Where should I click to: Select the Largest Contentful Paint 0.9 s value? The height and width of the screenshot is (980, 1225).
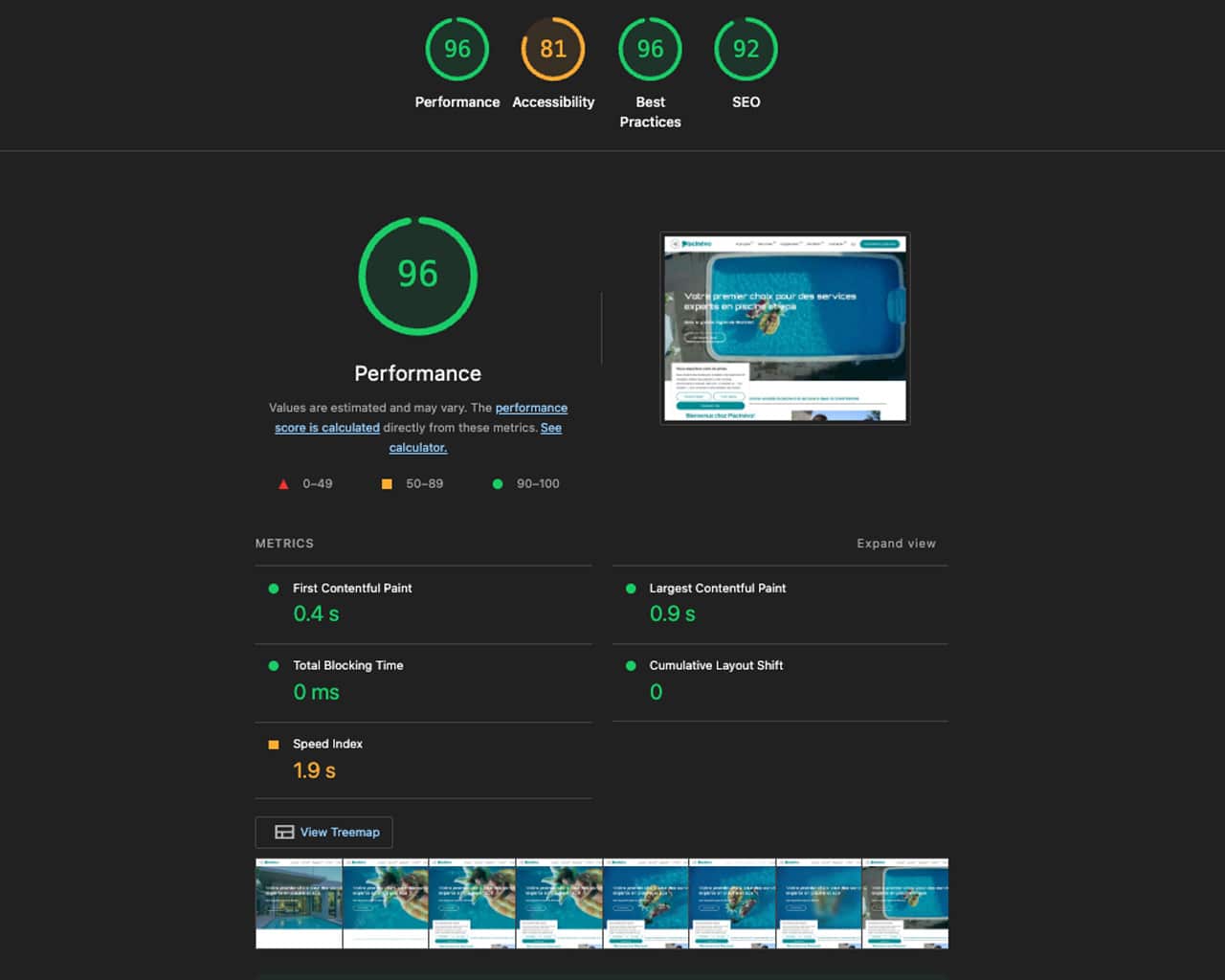(x=672, y=614)
